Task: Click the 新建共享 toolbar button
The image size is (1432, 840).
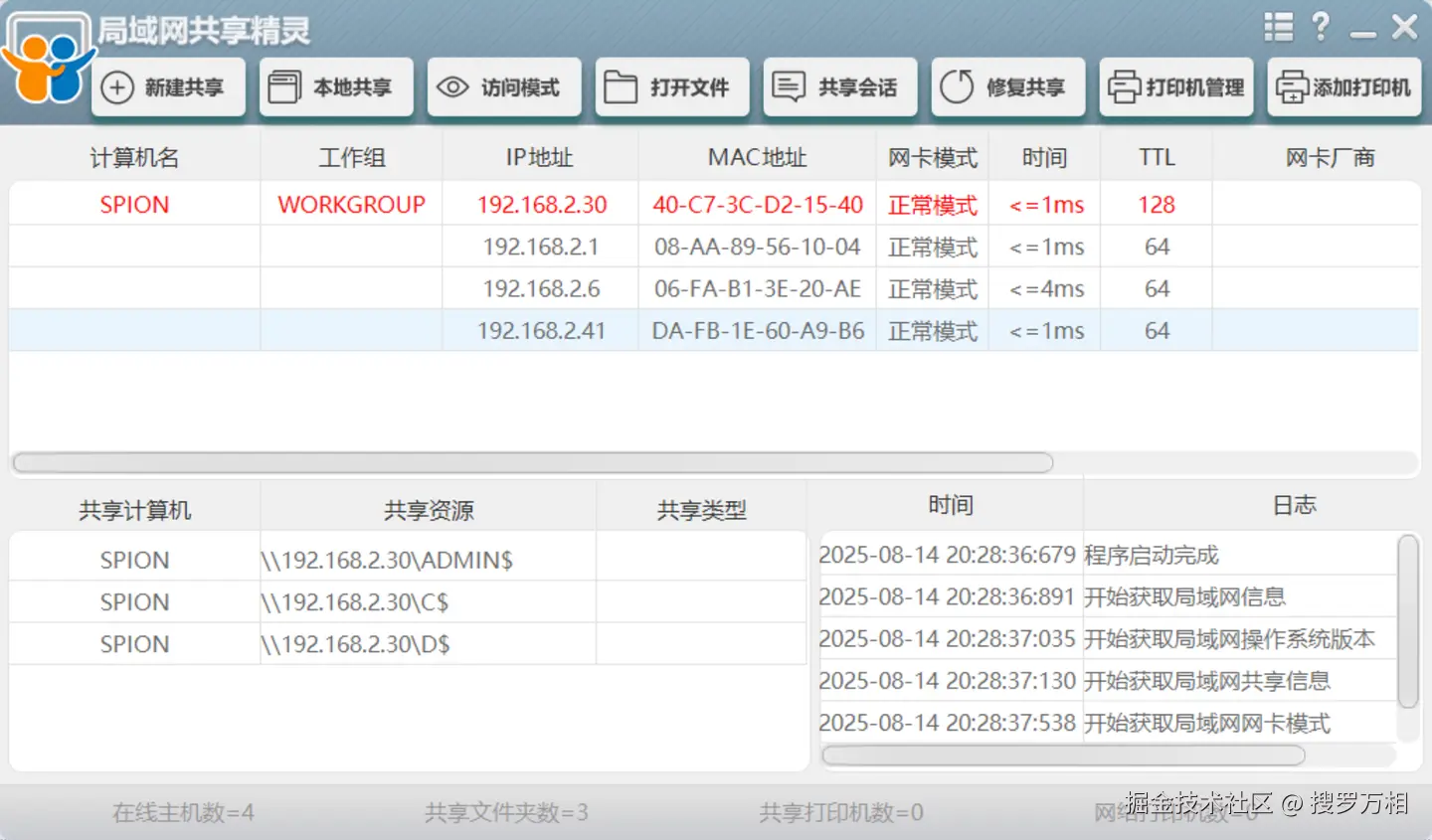Action: (168, 87)
